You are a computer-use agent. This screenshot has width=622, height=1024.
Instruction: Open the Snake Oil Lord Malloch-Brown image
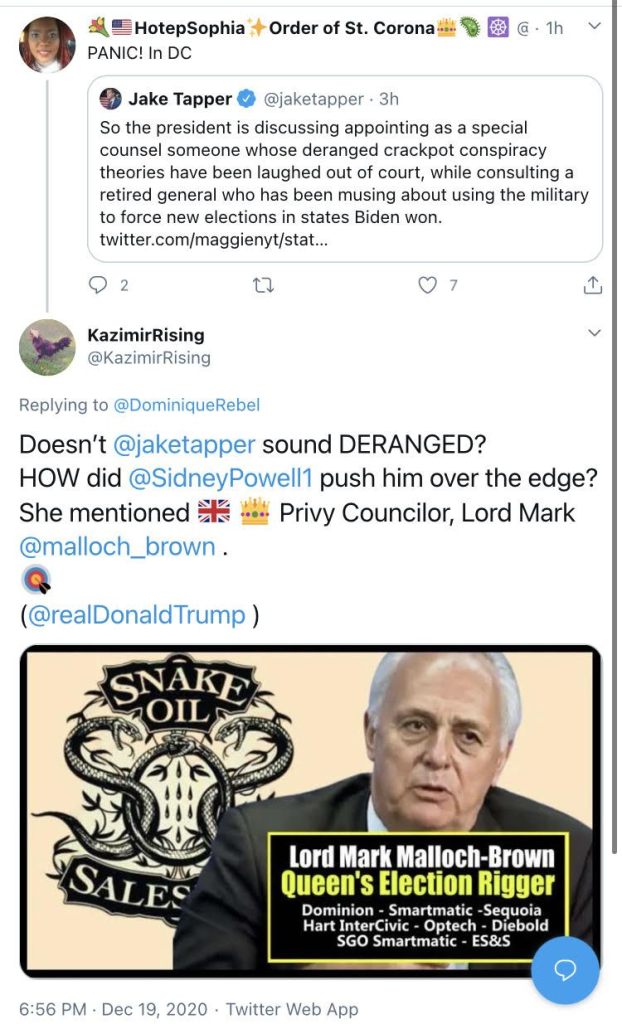(310, 810)
